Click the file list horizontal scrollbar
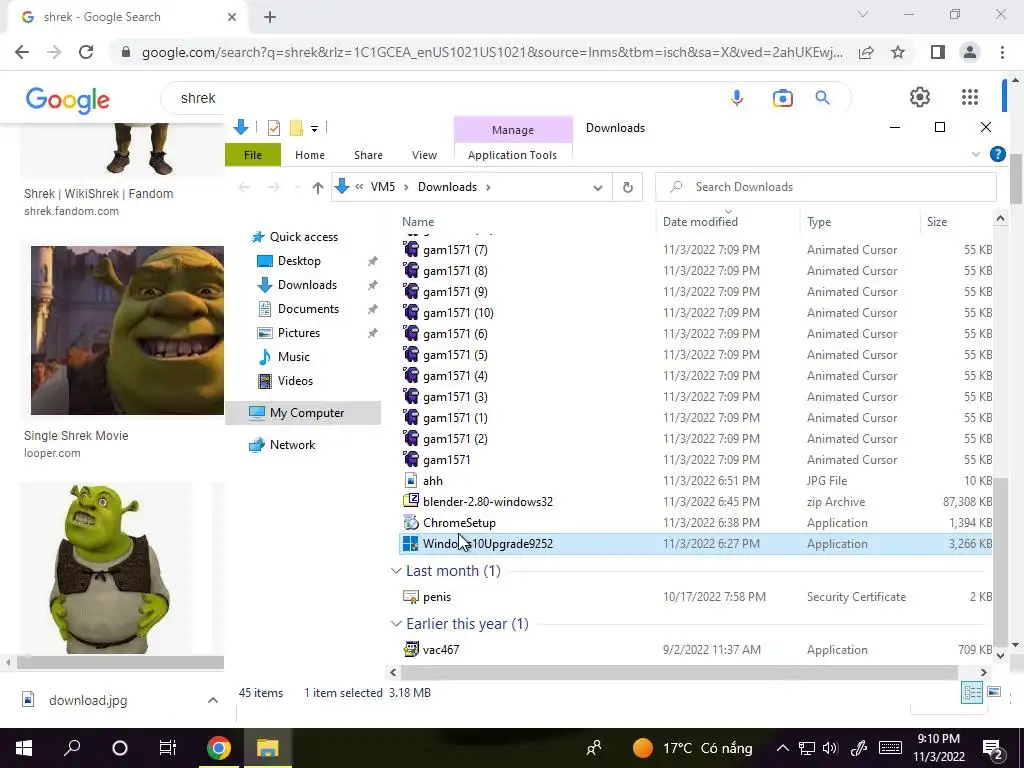This screenshot has width=1024, height=768. 679,672
